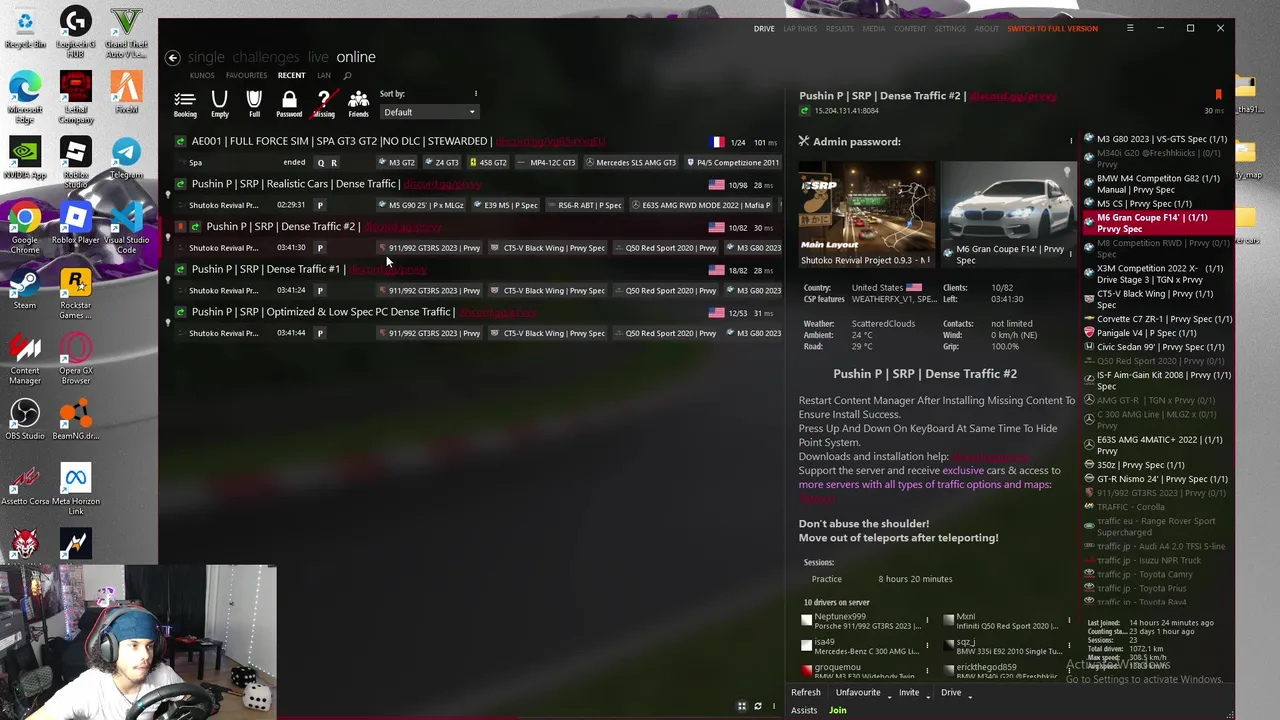Toggle the Booking filter icon

coord(185,104)
